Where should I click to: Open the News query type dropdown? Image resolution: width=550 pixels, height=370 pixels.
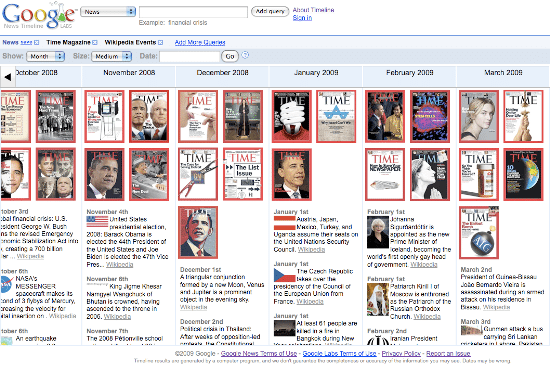click(x=108, y=12)
